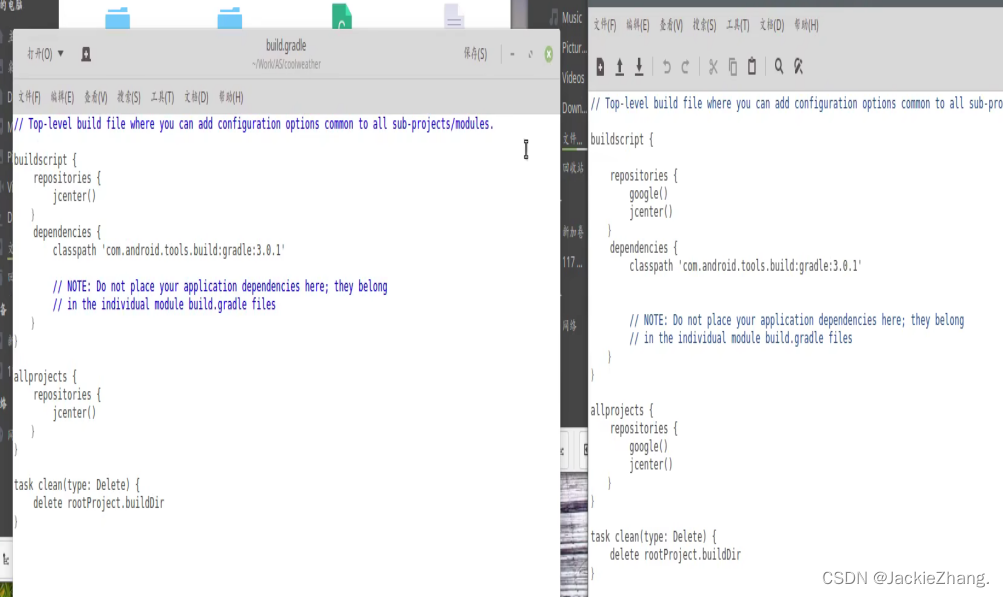Image resolution: width=1004 pixels, height=597 pixels.
Task: Click 'dependencies {' in the right editor
Action: click(644, 247)
